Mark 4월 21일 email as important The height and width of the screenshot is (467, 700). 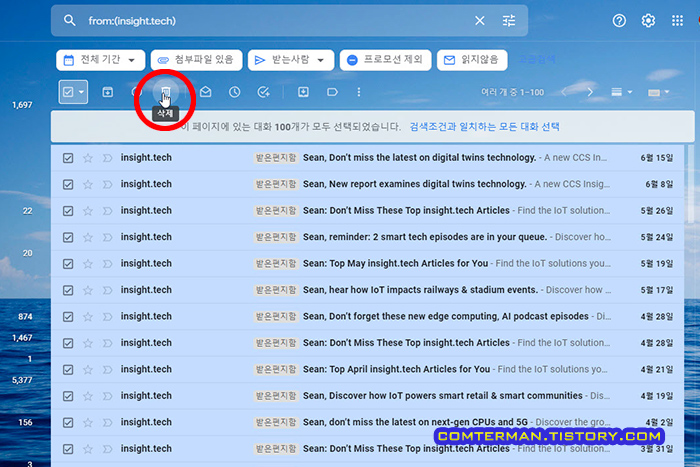coord(107,370)
